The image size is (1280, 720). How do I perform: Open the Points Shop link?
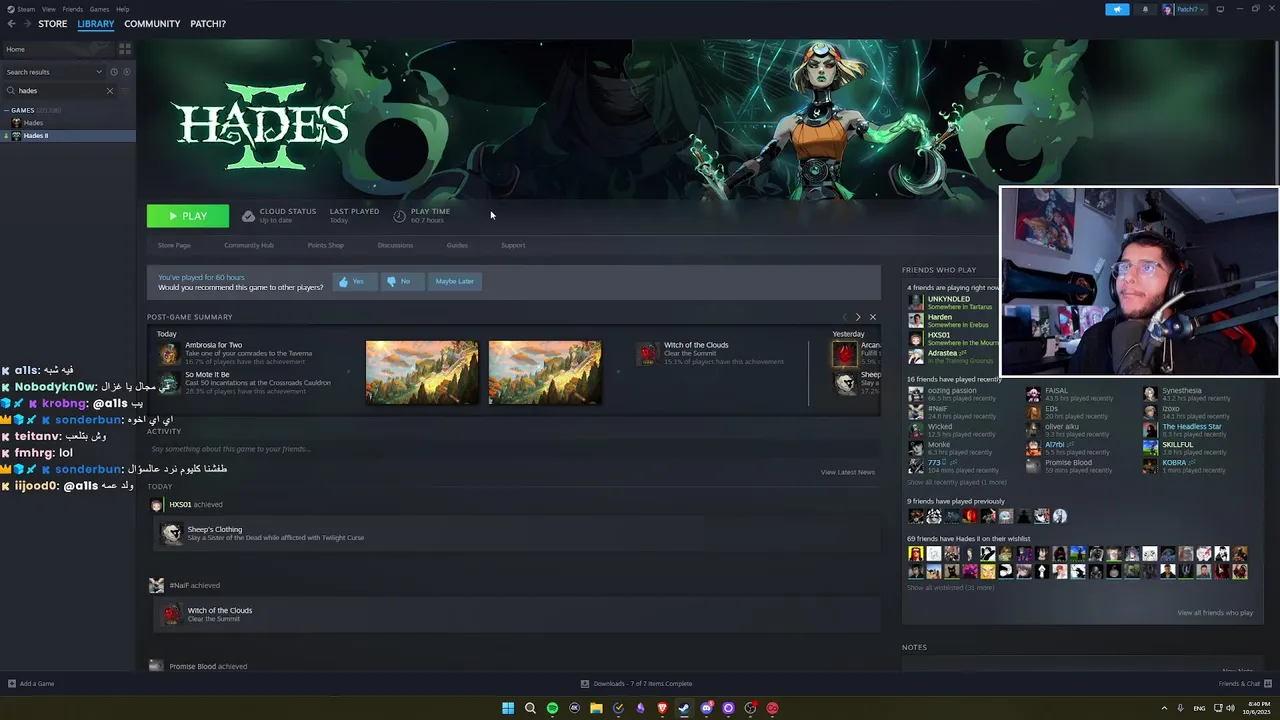tap(325, 245)
